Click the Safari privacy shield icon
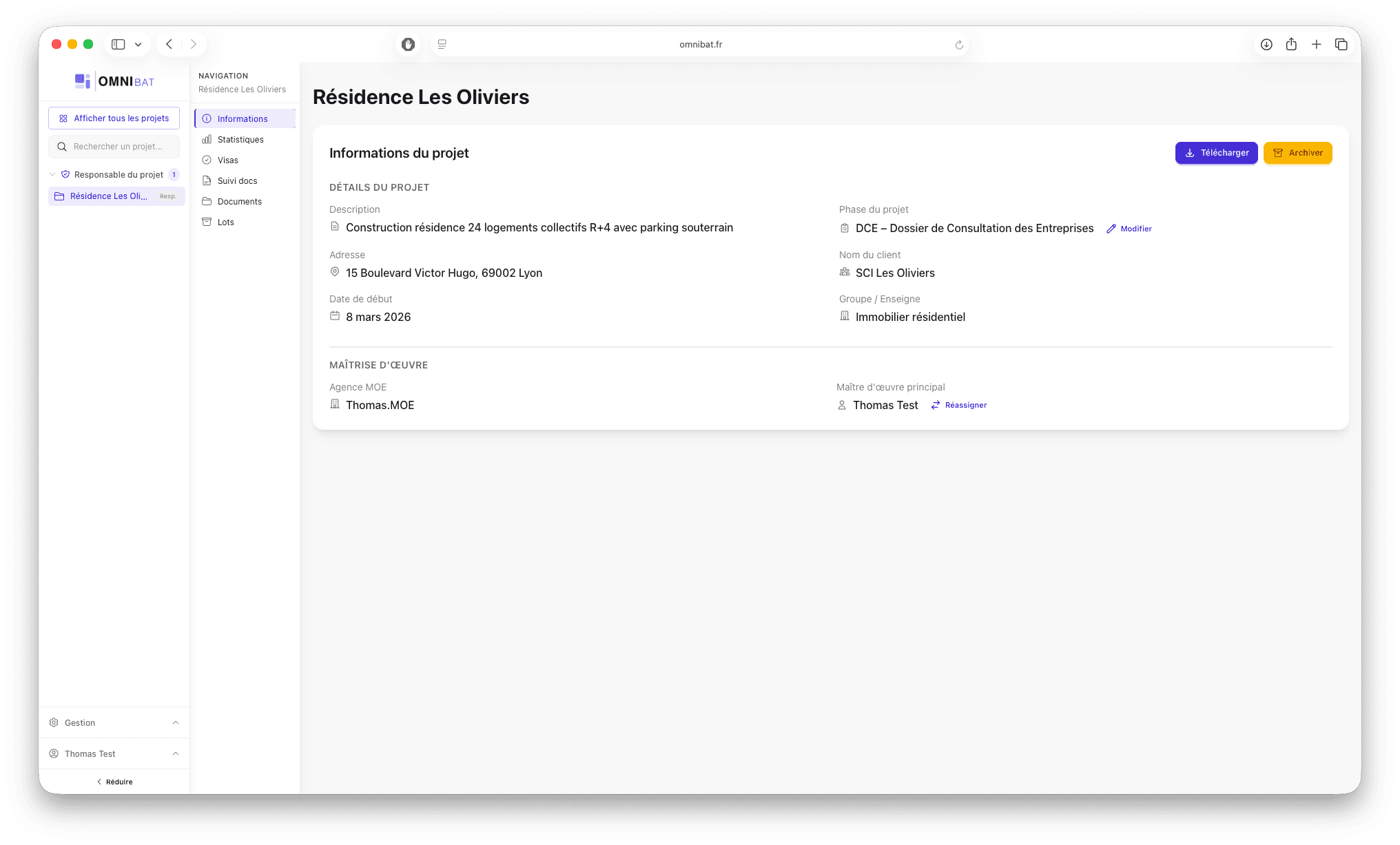Screen dimensions: 1400x845 409,45
